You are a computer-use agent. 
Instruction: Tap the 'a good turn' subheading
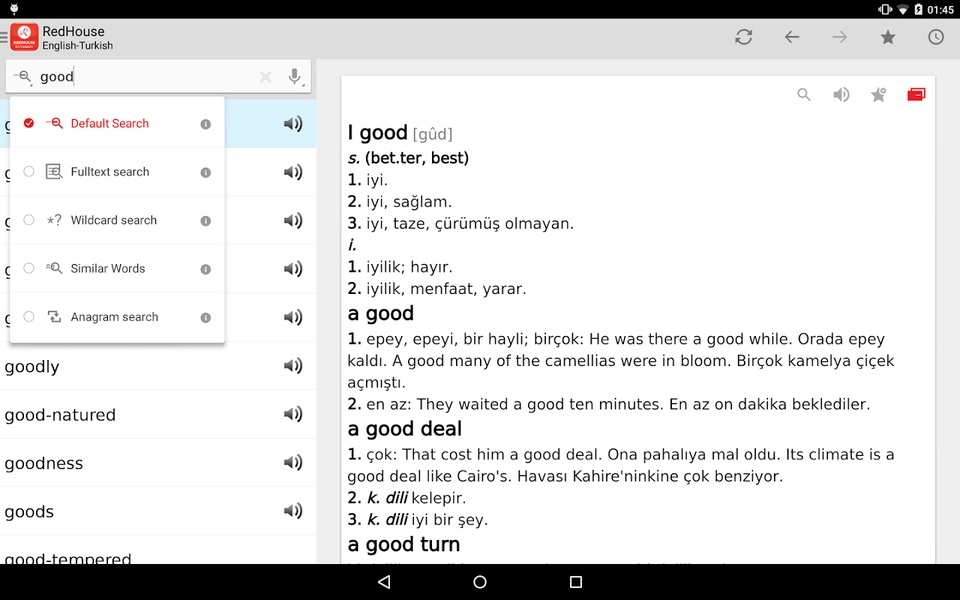(403, 544)
